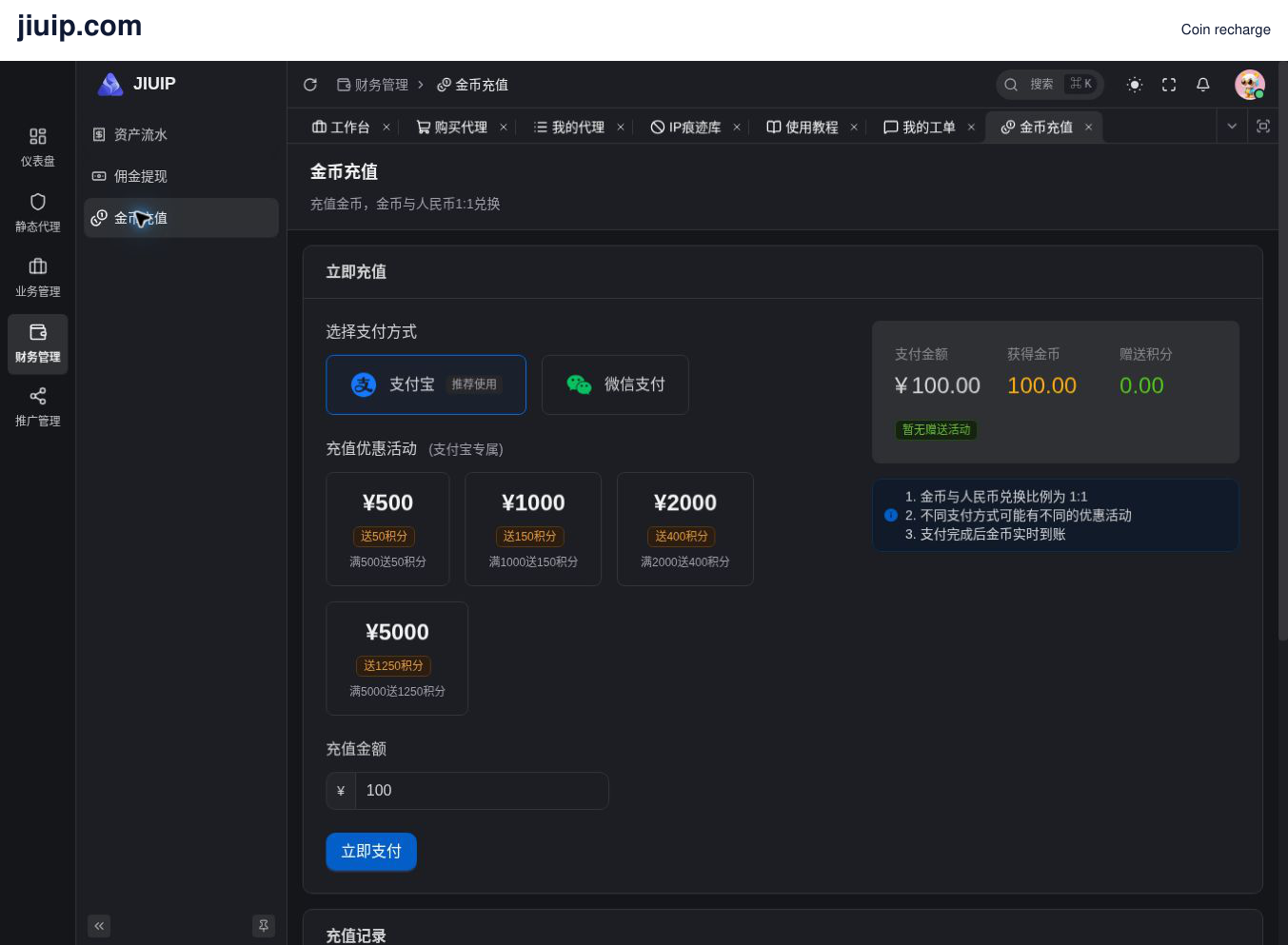This screenshot has width=1288, height=945.
Task: Open the notifications bell
Action: click(x=1203, y=85)
